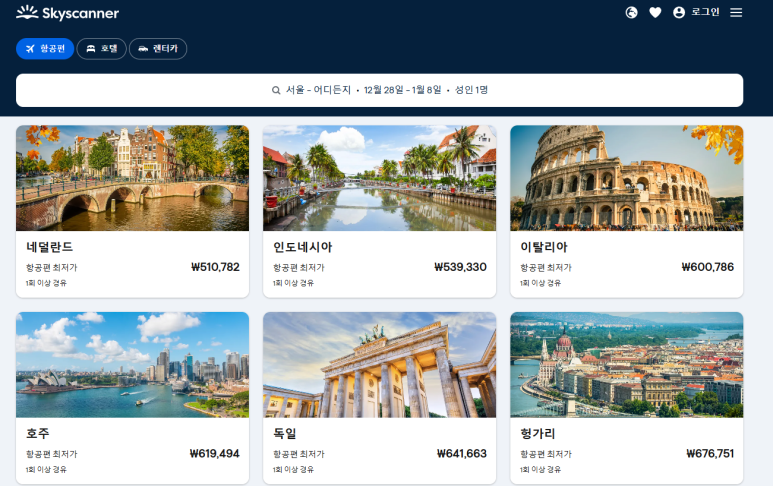Select the ₩641,663 price
The height and width of the screenshot is (486, 773).
click(462, 453)
